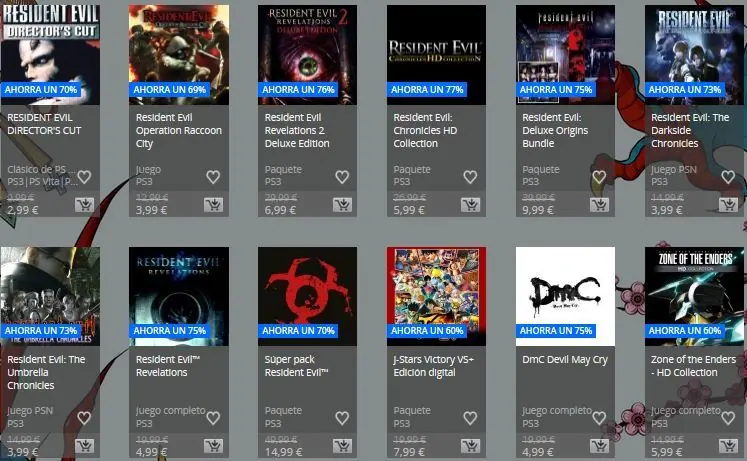Toggle wishlist heart for DmC Devil May Cry

[x=599, y=418]
